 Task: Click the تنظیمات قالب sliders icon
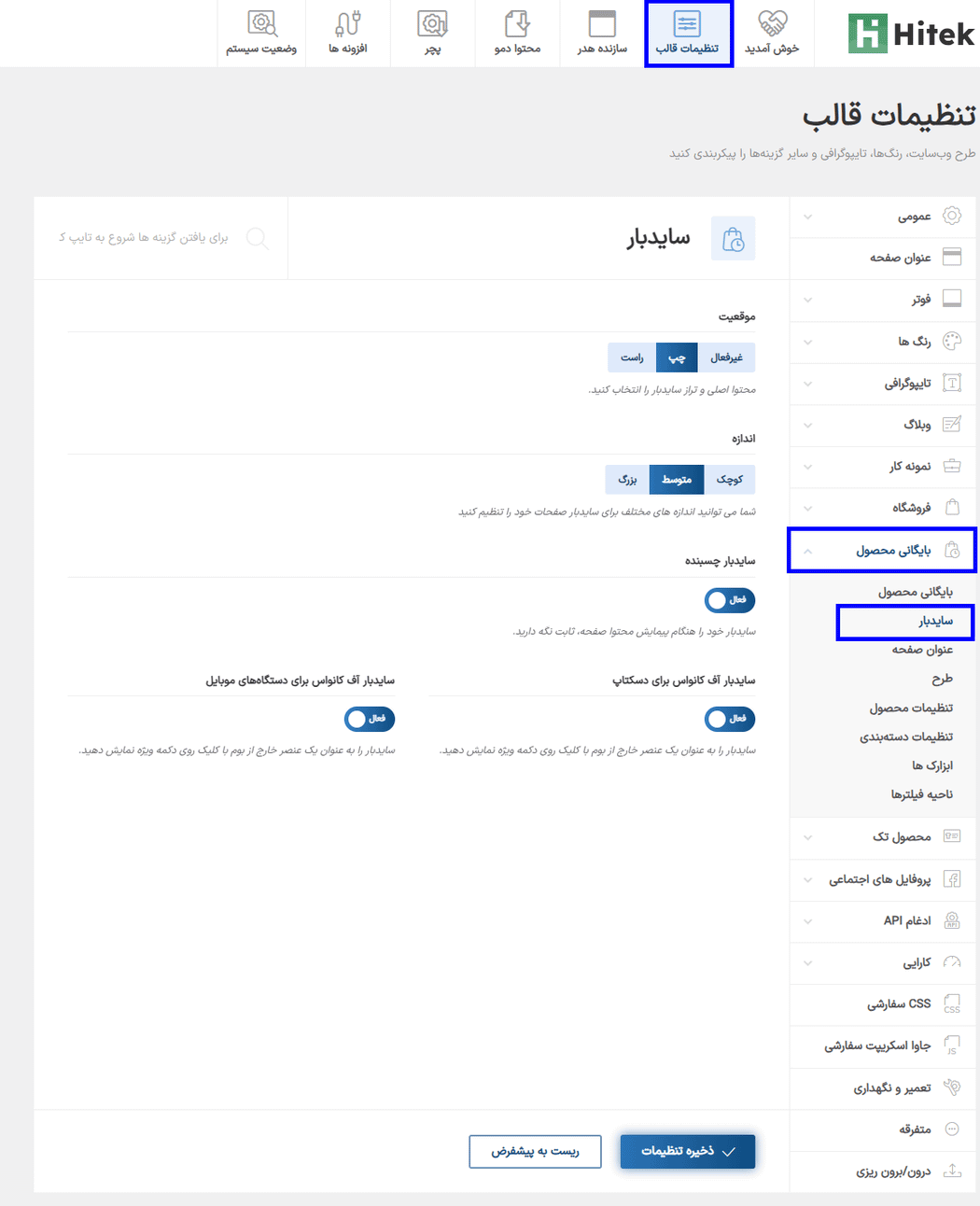click(687, 24)
